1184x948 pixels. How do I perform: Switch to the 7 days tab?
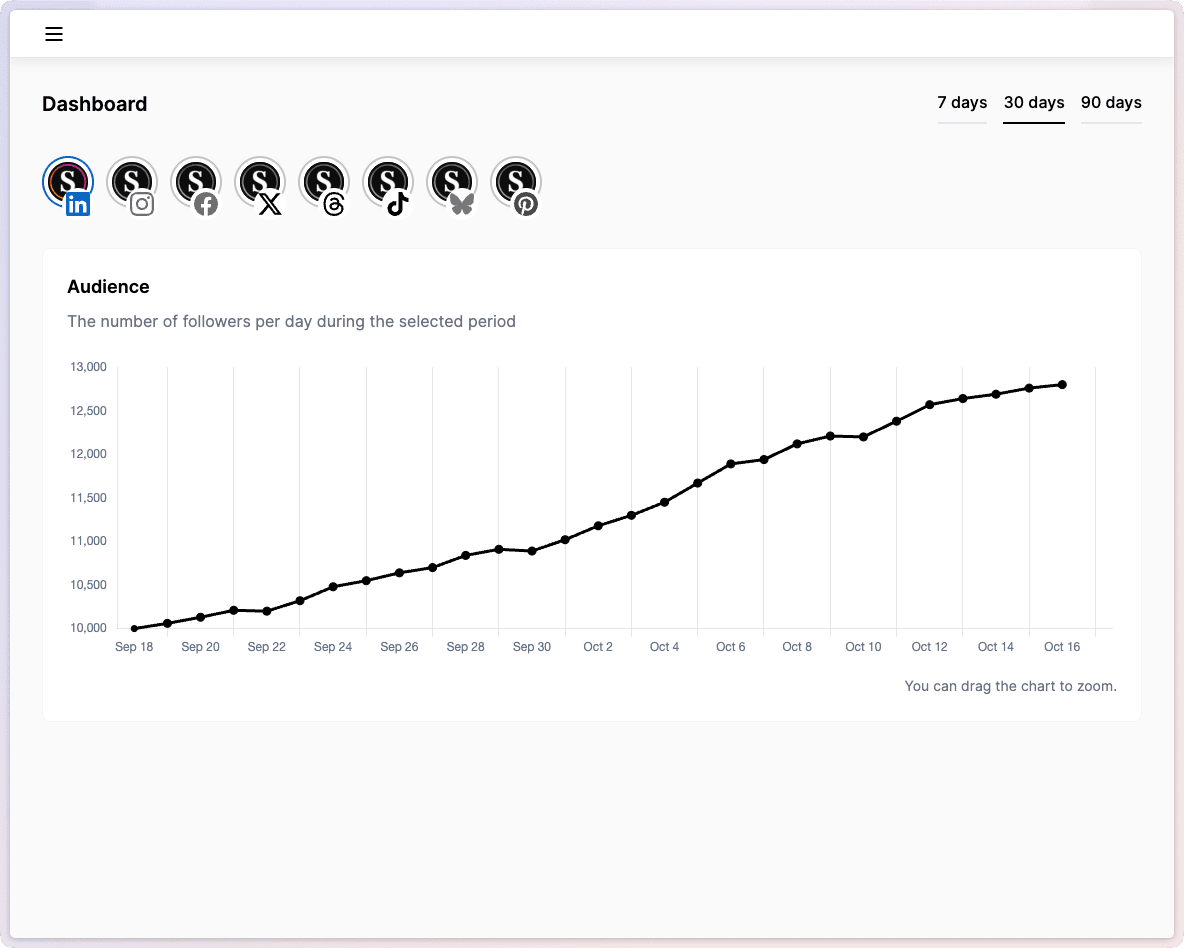point(962,103)
